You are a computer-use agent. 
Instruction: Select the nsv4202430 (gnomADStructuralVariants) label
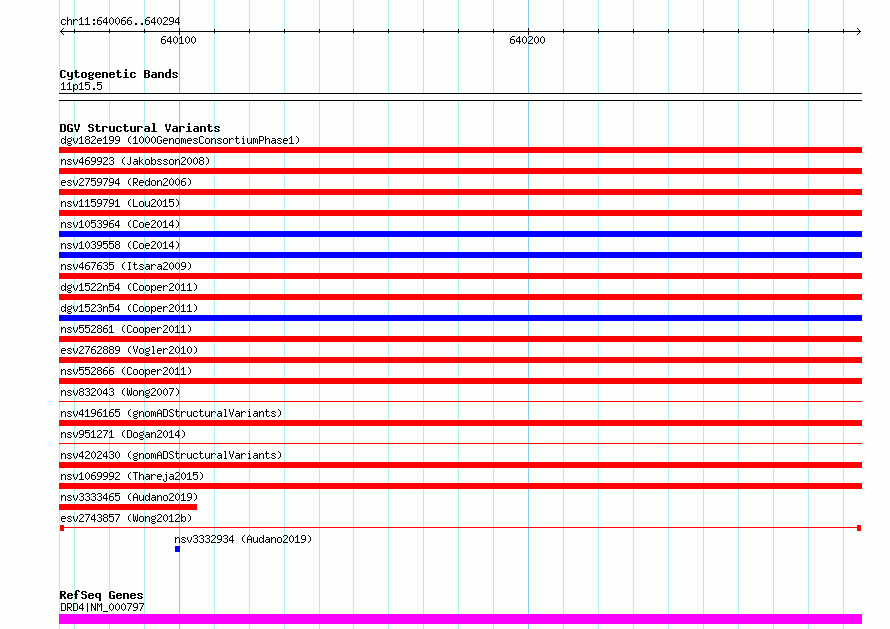[x=171, y=455]
